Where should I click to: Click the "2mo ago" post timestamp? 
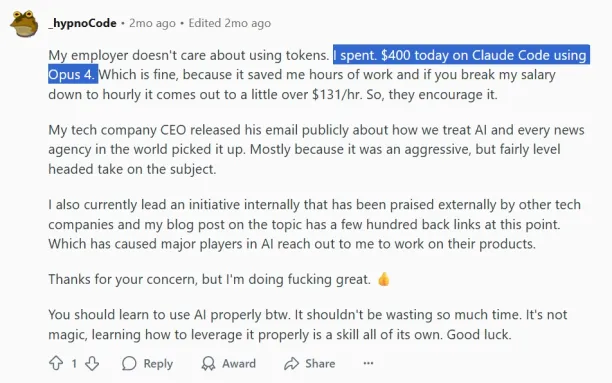click(x=152, y=23)
